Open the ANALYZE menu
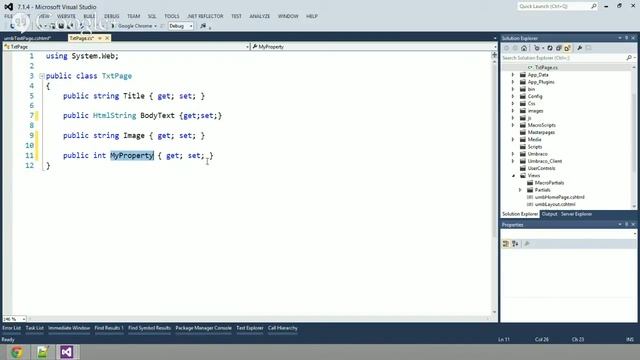The width and height of the screenshot is (640, 360). (260, 16)
